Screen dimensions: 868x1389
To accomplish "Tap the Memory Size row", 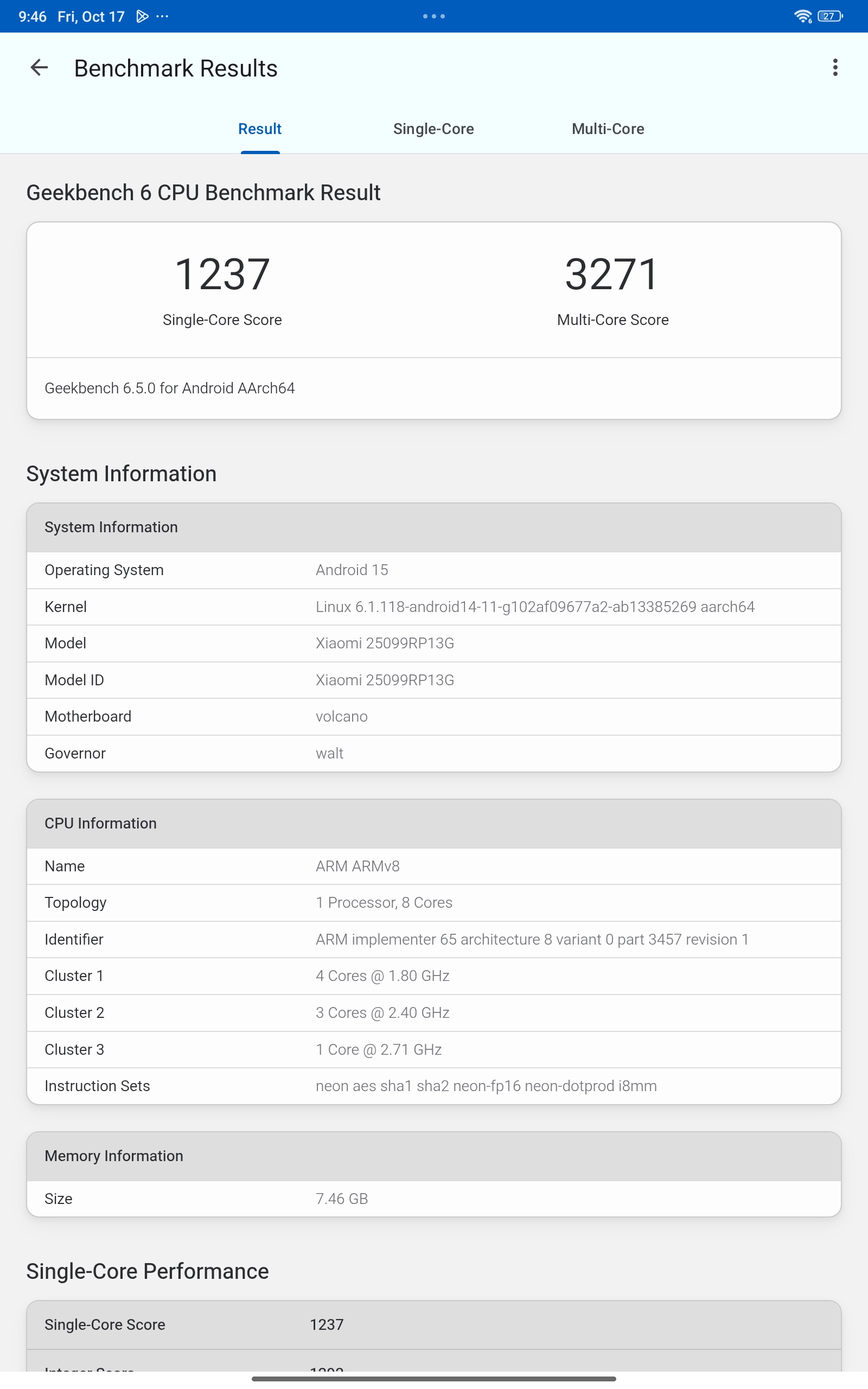I will [433, 1199].
